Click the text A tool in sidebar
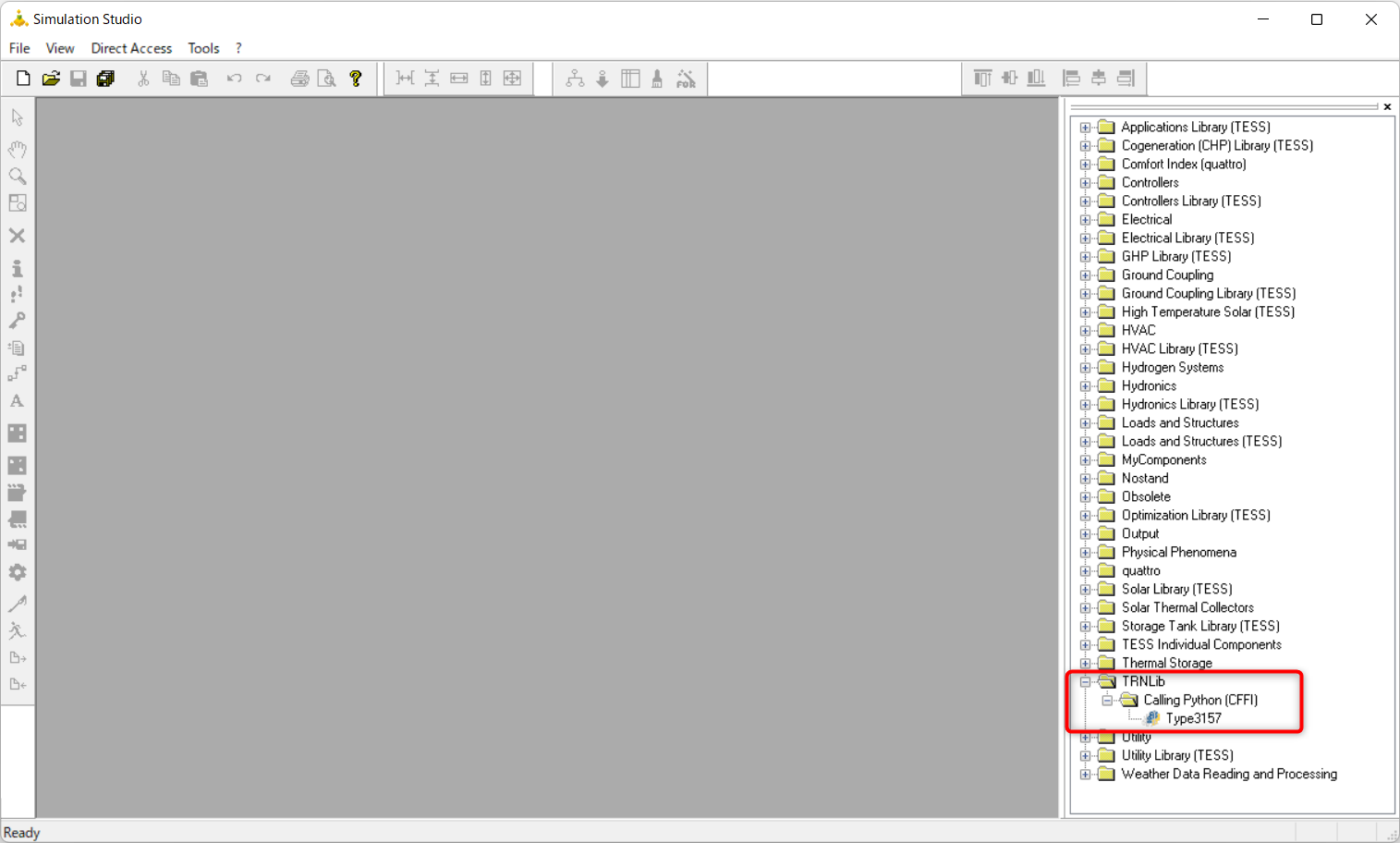This screenshot has width=1400, height=843. click(x=17, y=401)
